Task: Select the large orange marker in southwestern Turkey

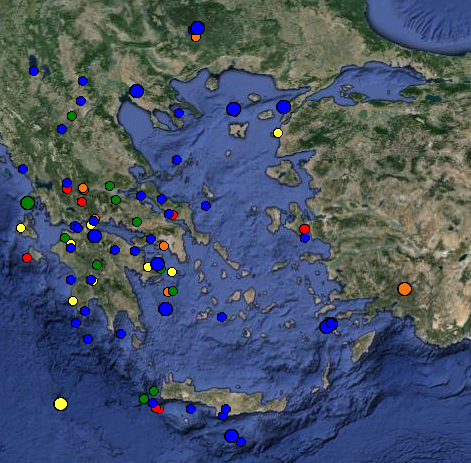Action: point(405,289)
